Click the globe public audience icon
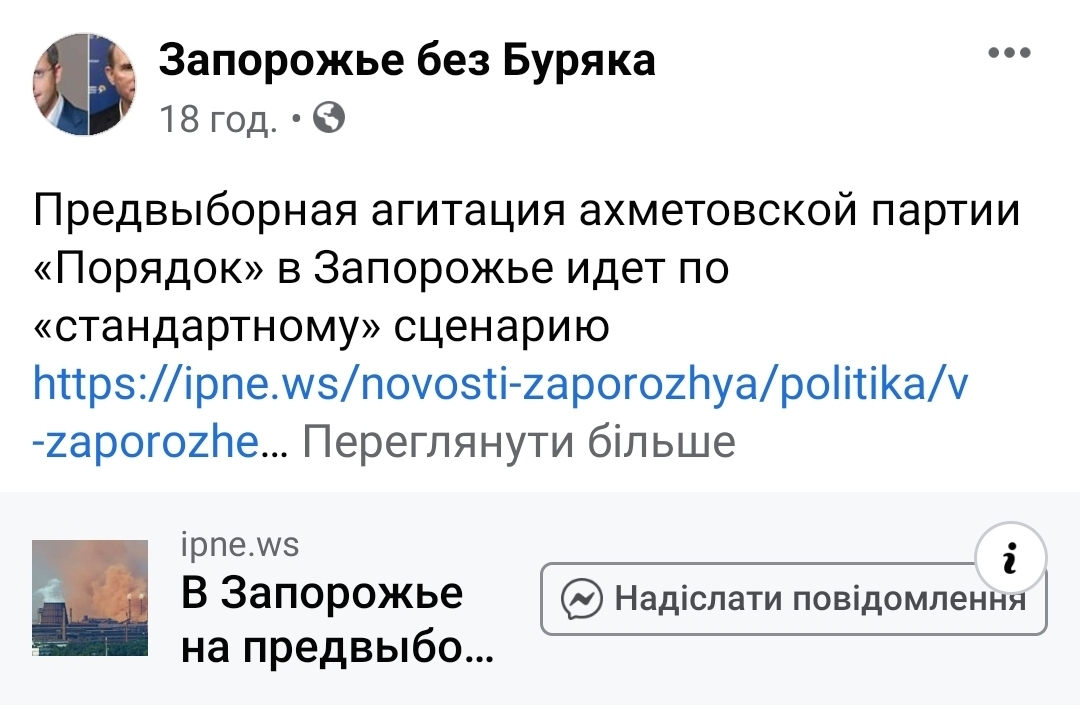 (329, 120)
